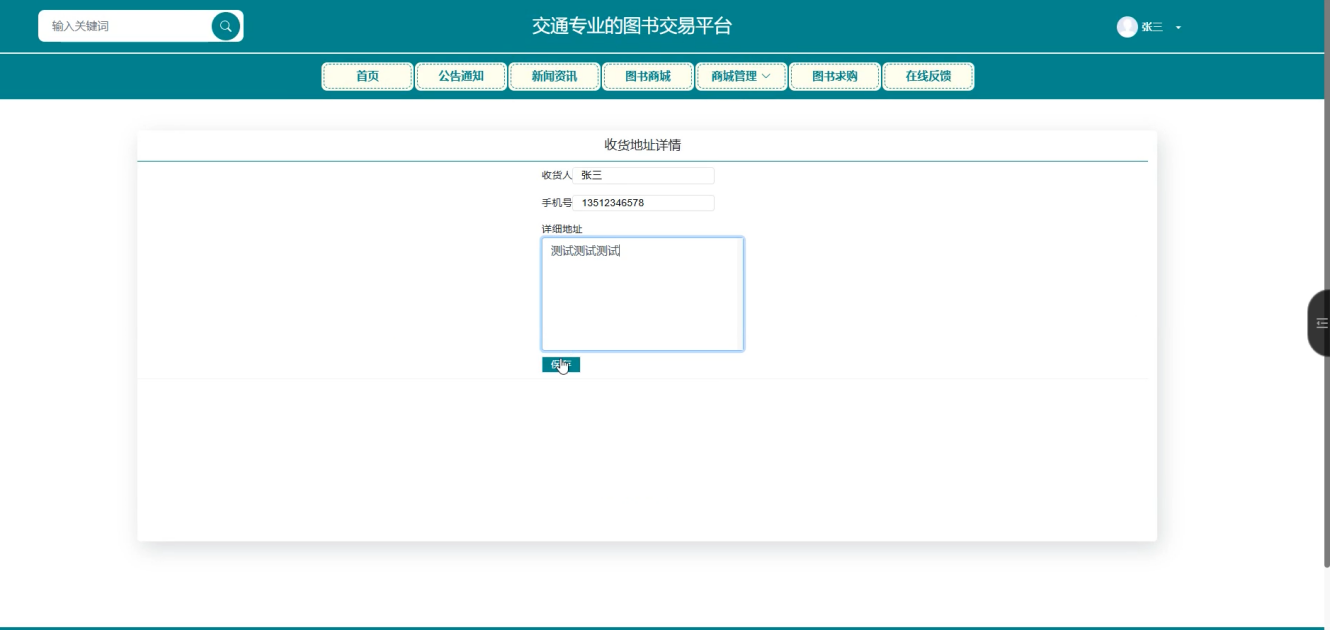Image resolution: width=1330 pixels, height=630 pixels.
Task: Click the 详细地址 textarea
Action: click(642, 294)
